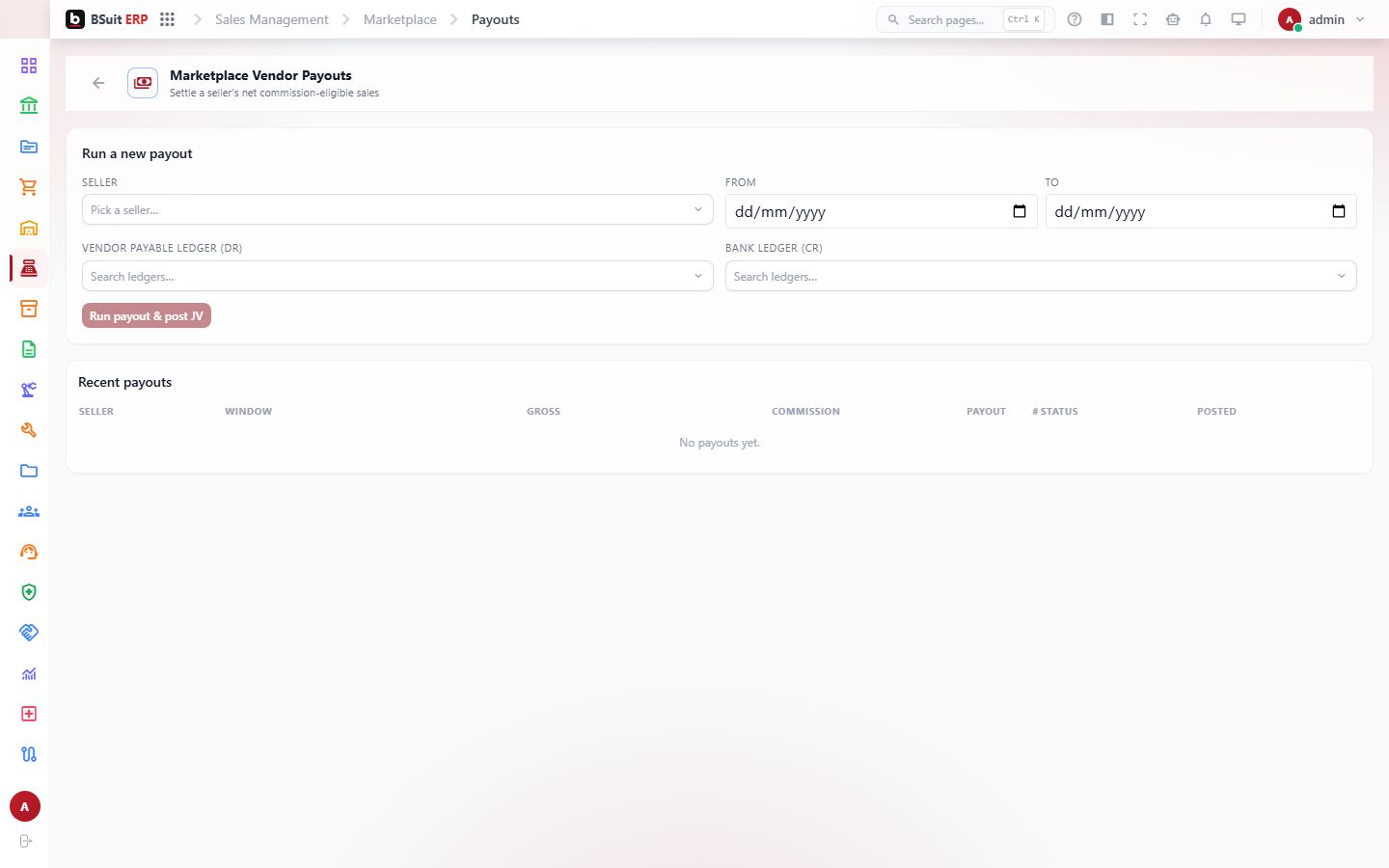Open the blue route icon in sidebar
This screenshot has width=1389, height=868.
click(x=29, y=754)
